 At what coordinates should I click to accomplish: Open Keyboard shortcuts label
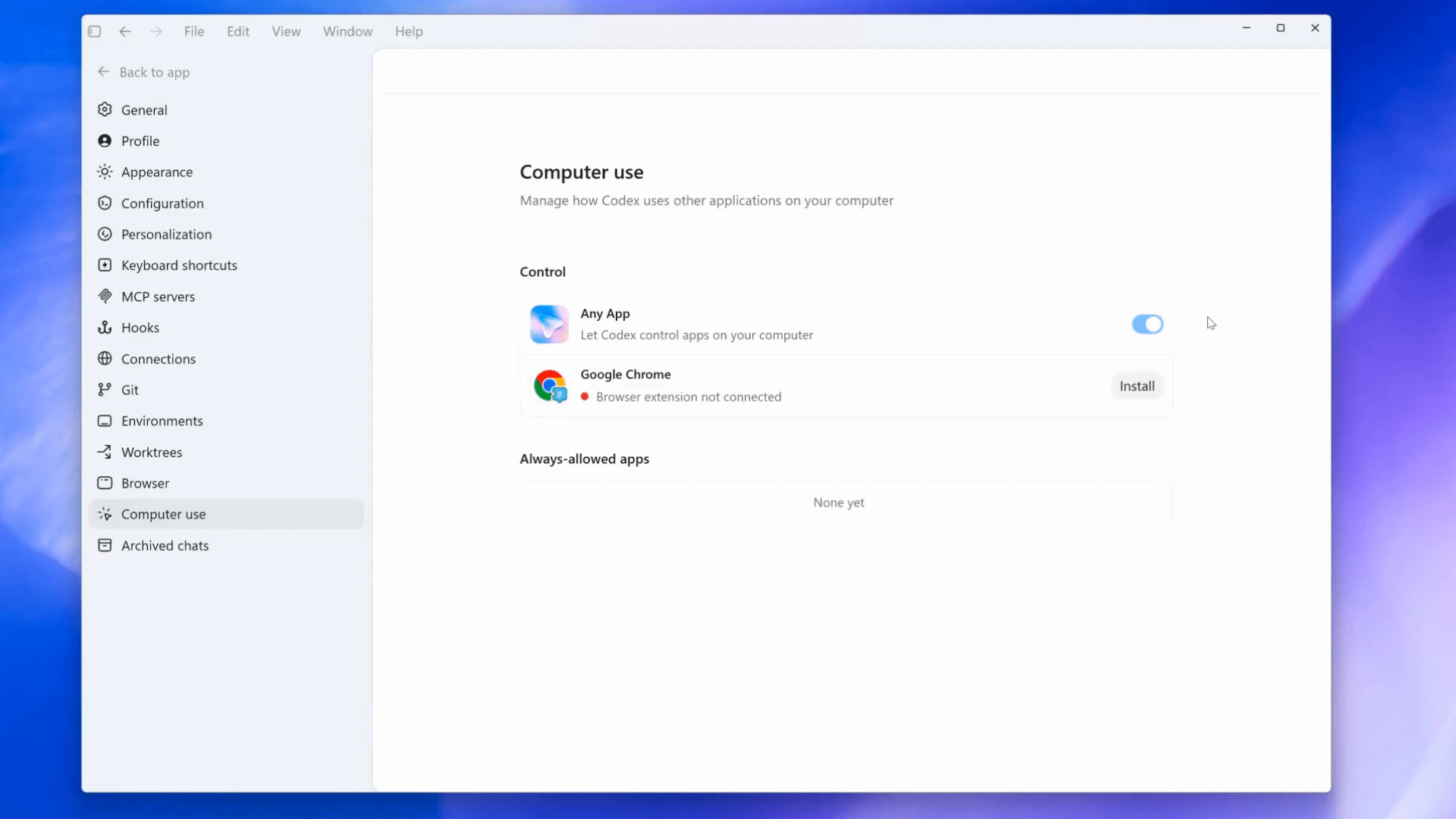[179, 265]
